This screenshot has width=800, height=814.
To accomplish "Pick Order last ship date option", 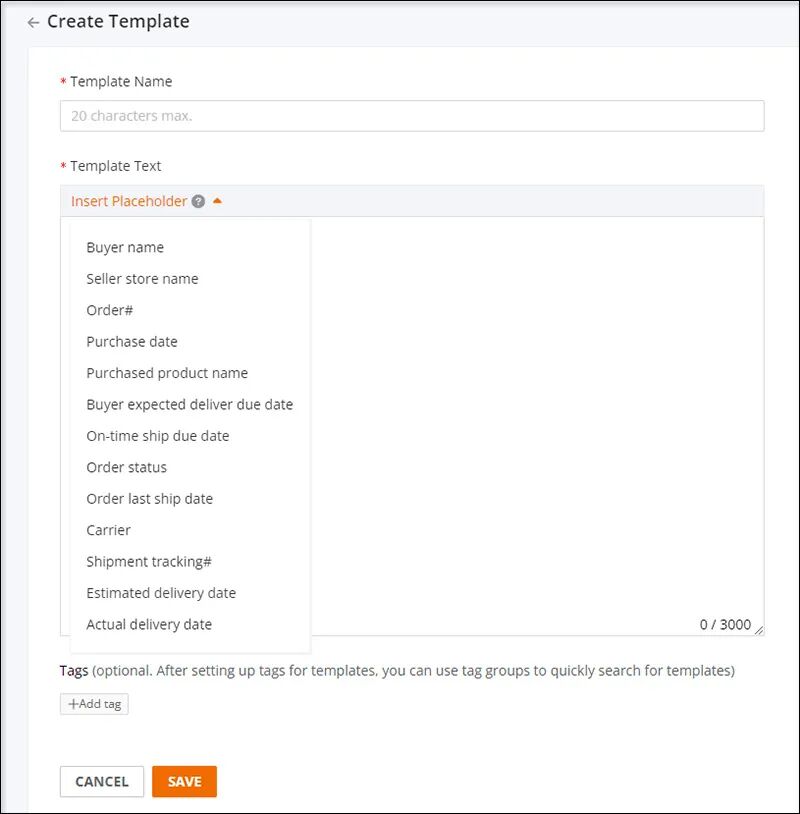I will [x=150, y=499].
